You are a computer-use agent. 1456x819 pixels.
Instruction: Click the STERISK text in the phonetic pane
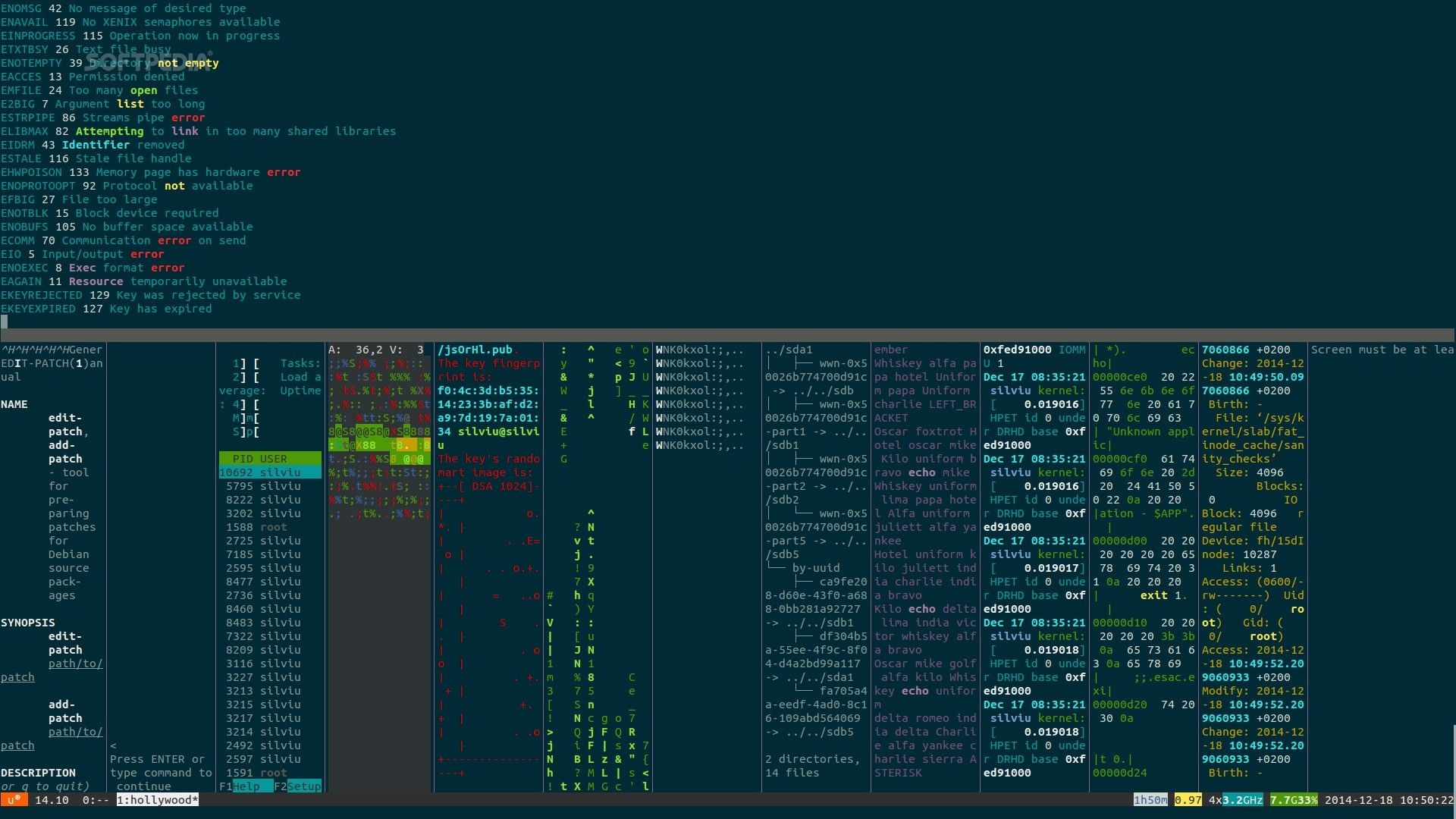pyautogui.click(x=899, y=773)
